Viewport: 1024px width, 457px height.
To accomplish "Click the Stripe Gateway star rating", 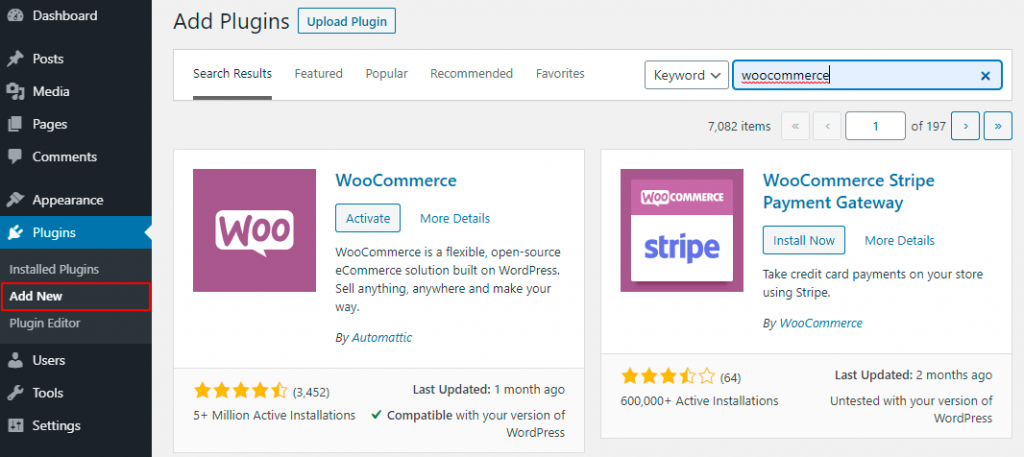I will (668, 376).
